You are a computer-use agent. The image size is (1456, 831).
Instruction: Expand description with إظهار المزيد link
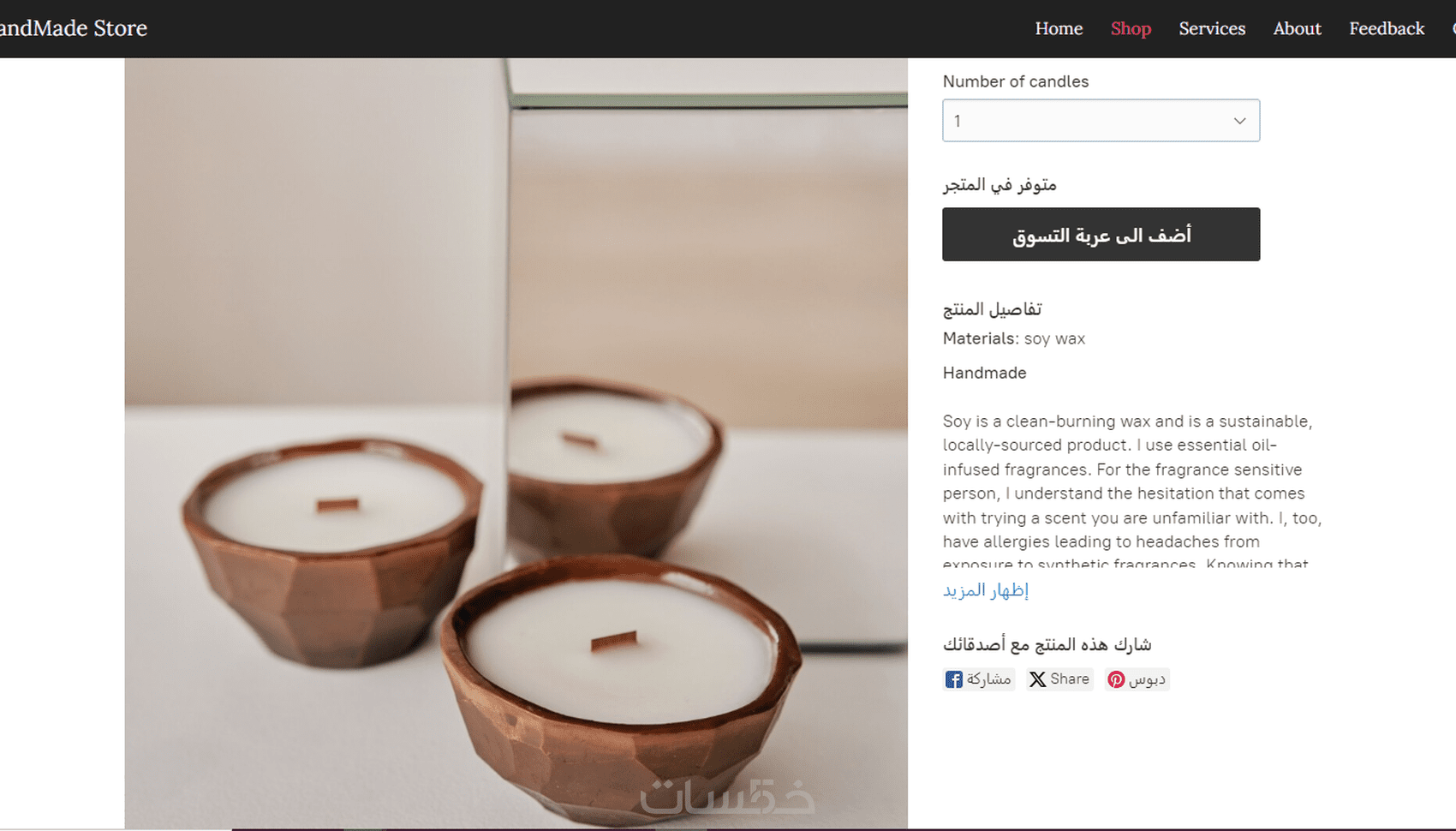pyautogui.click(x=986, y=590)
